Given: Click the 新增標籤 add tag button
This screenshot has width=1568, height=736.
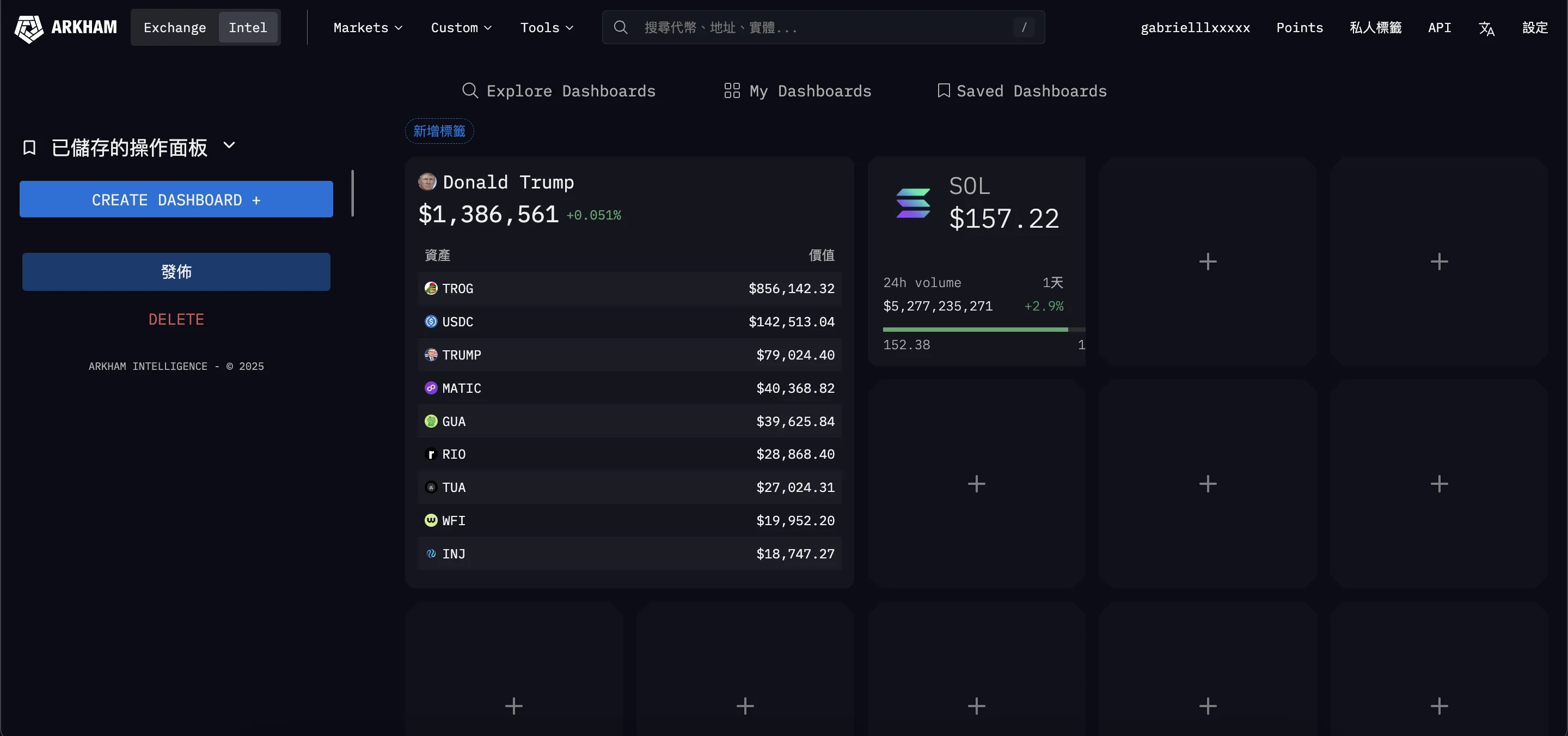Looking at the screenshot, I should point(439,131).
